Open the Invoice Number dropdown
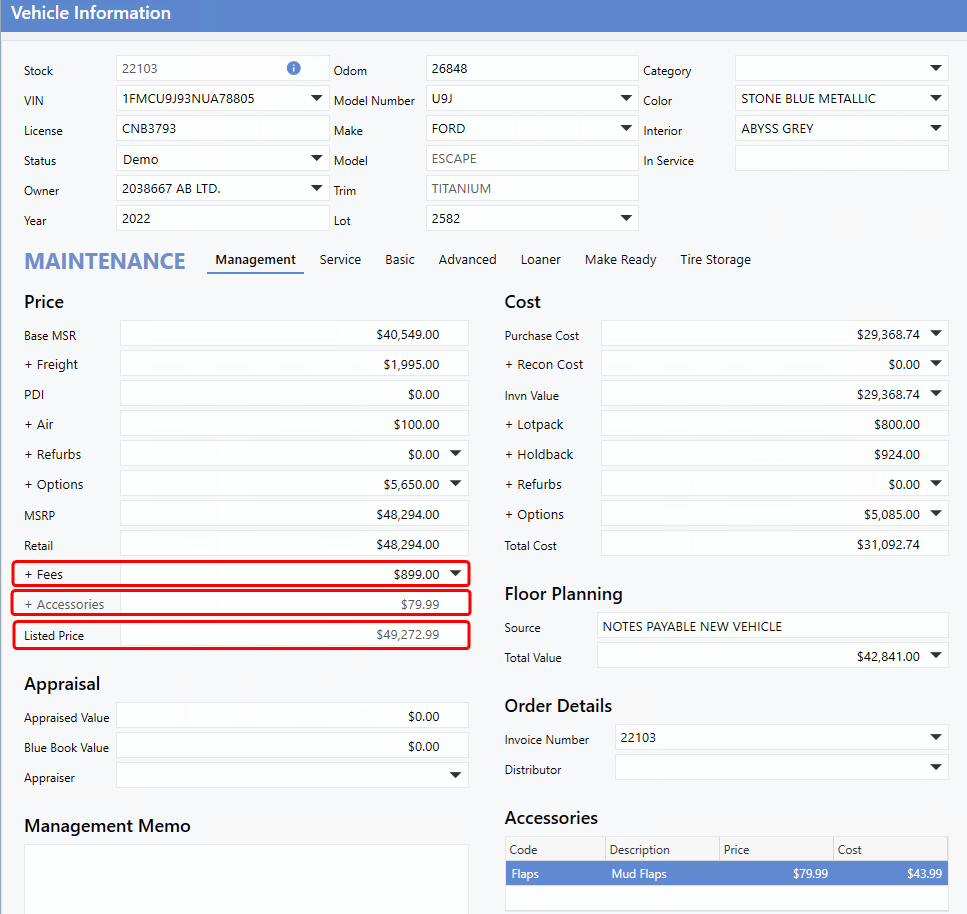Image resolution: width=967 pixels, height=914 pixels. pos(936,738)
